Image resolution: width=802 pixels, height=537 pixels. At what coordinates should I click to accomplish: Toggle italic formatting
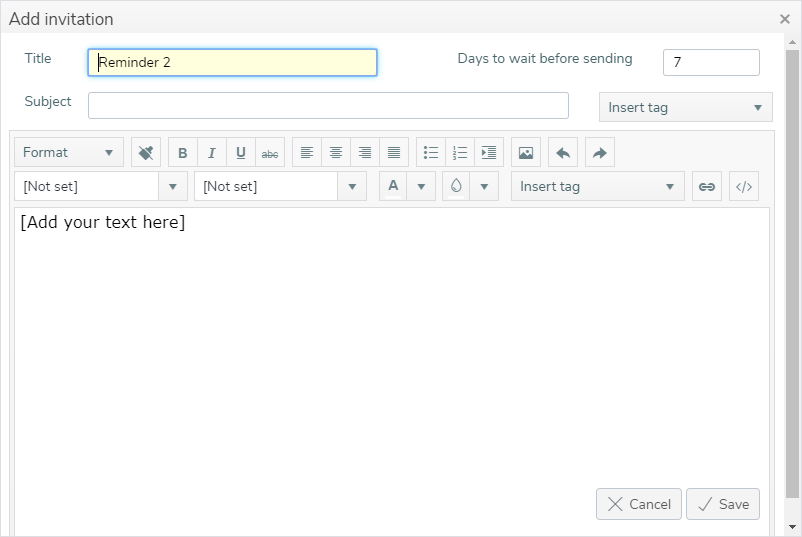click(x=212, y=152)
